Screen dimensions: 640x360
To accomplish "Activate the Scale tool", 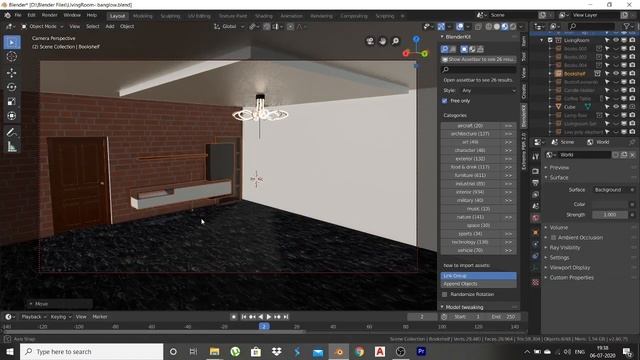I will [12, 101].
